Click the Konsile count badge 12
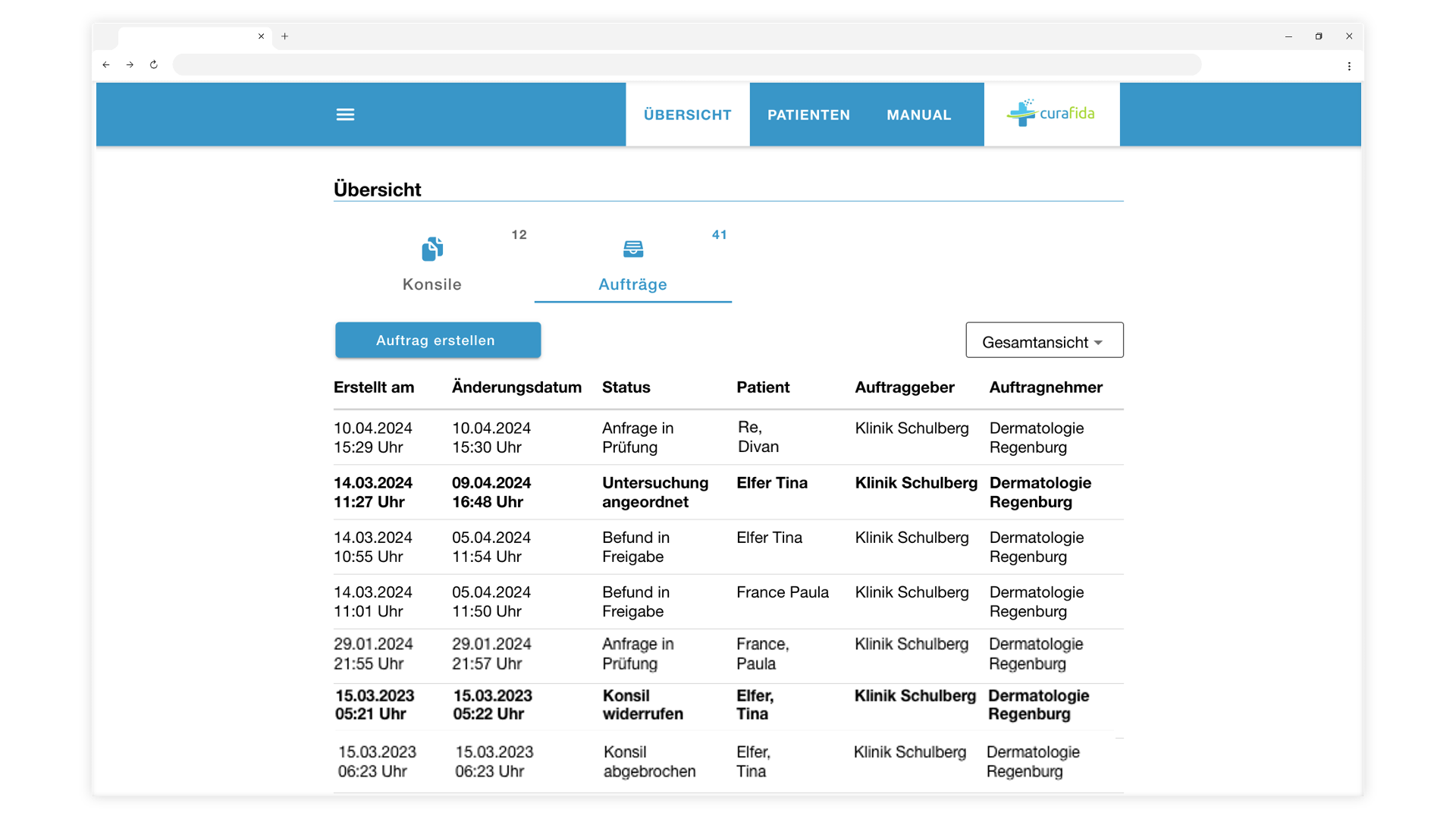Screen dimensions: 1456x819 click(x=519, y=235)
